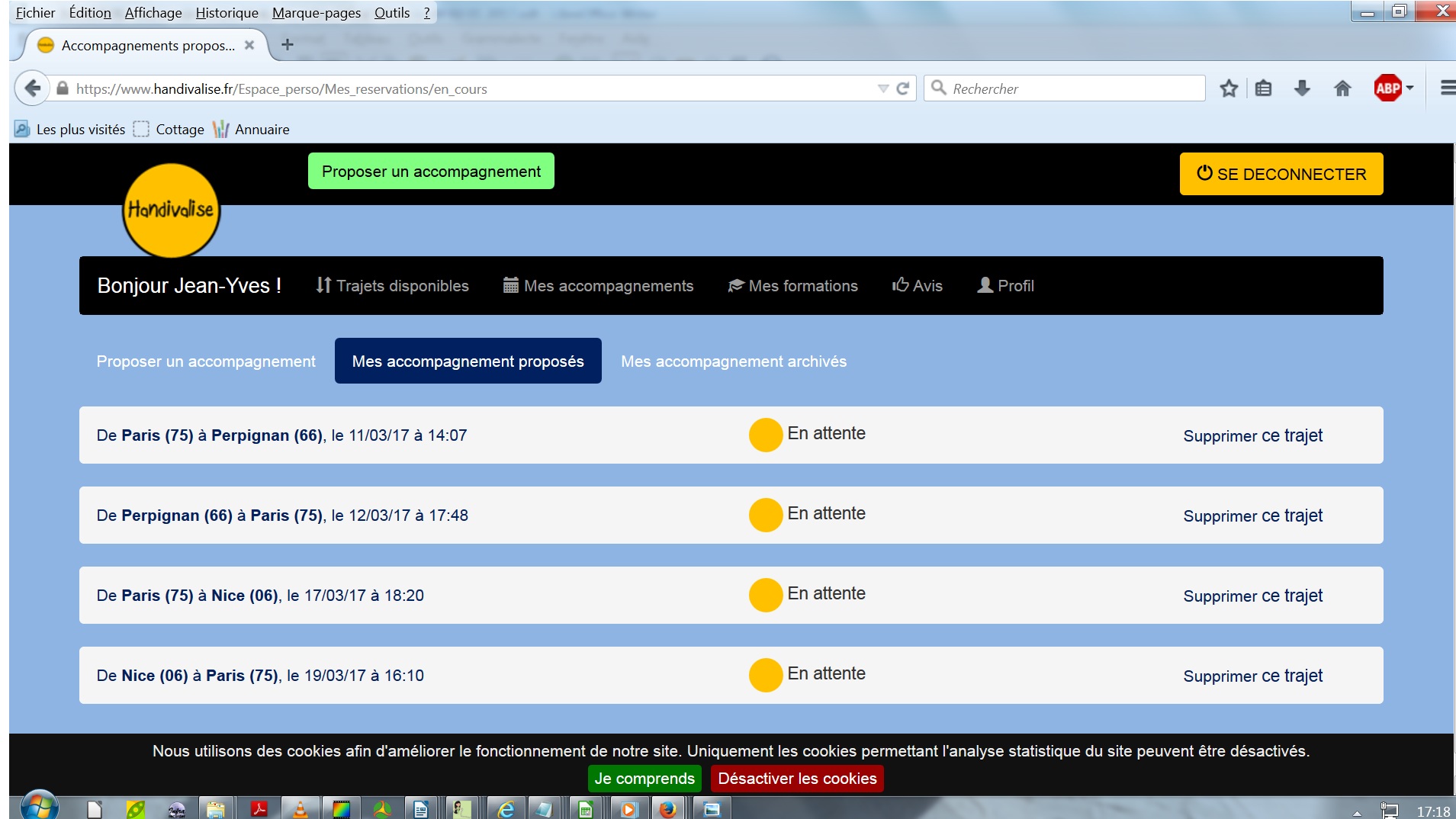The image size is (1456, 819).
Task: Click the green Proposer un accompagnement button
Action: pos(431,171)
